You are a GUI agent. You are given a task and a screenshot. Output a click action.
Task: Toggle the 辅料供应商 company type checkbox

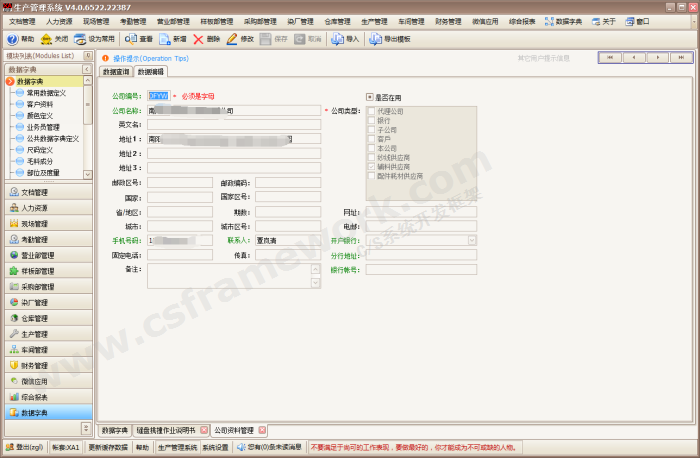[372, 167]
